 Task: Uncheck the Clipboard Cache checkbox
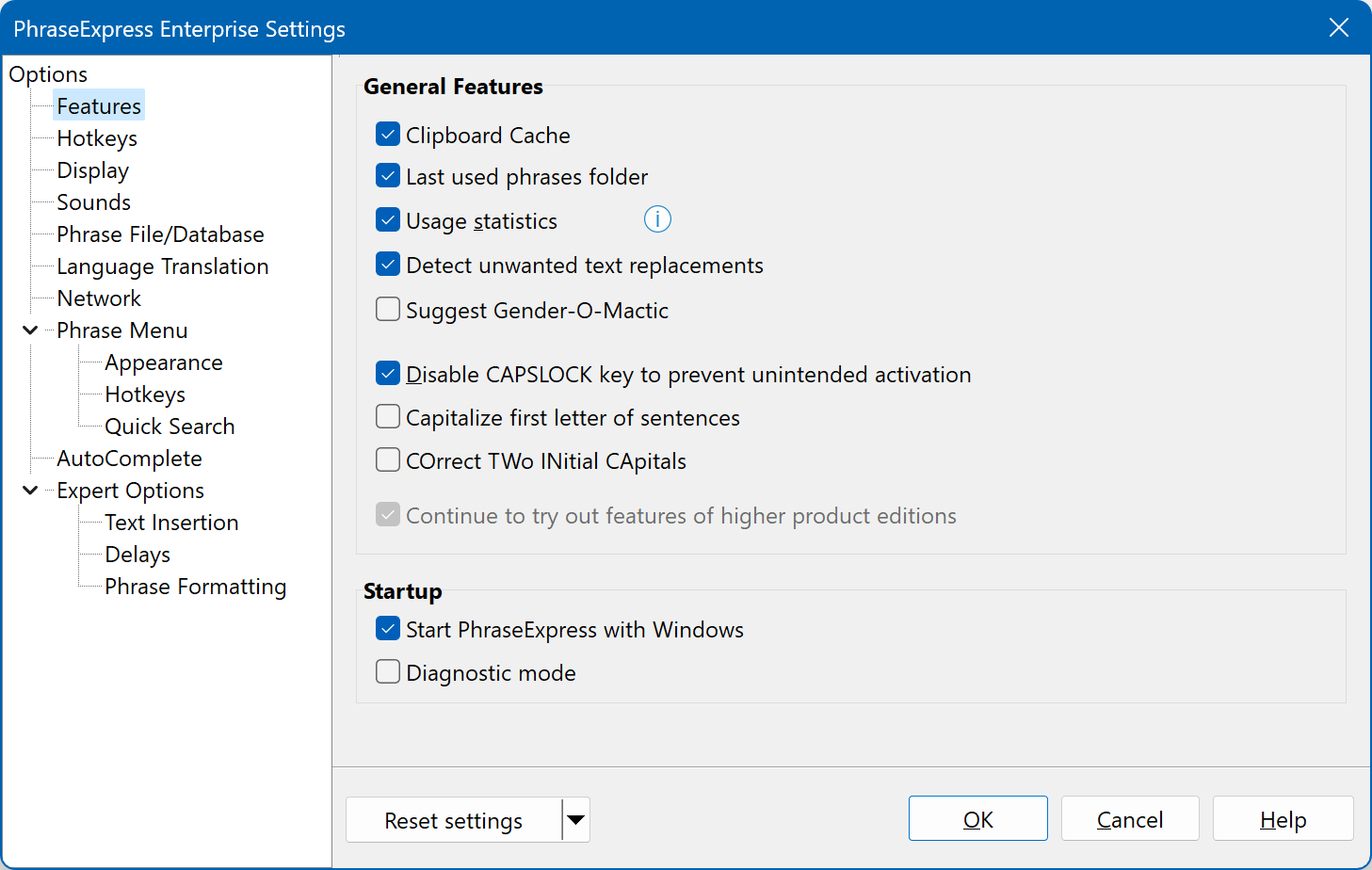pyautogui.click(x=388, y=135)
